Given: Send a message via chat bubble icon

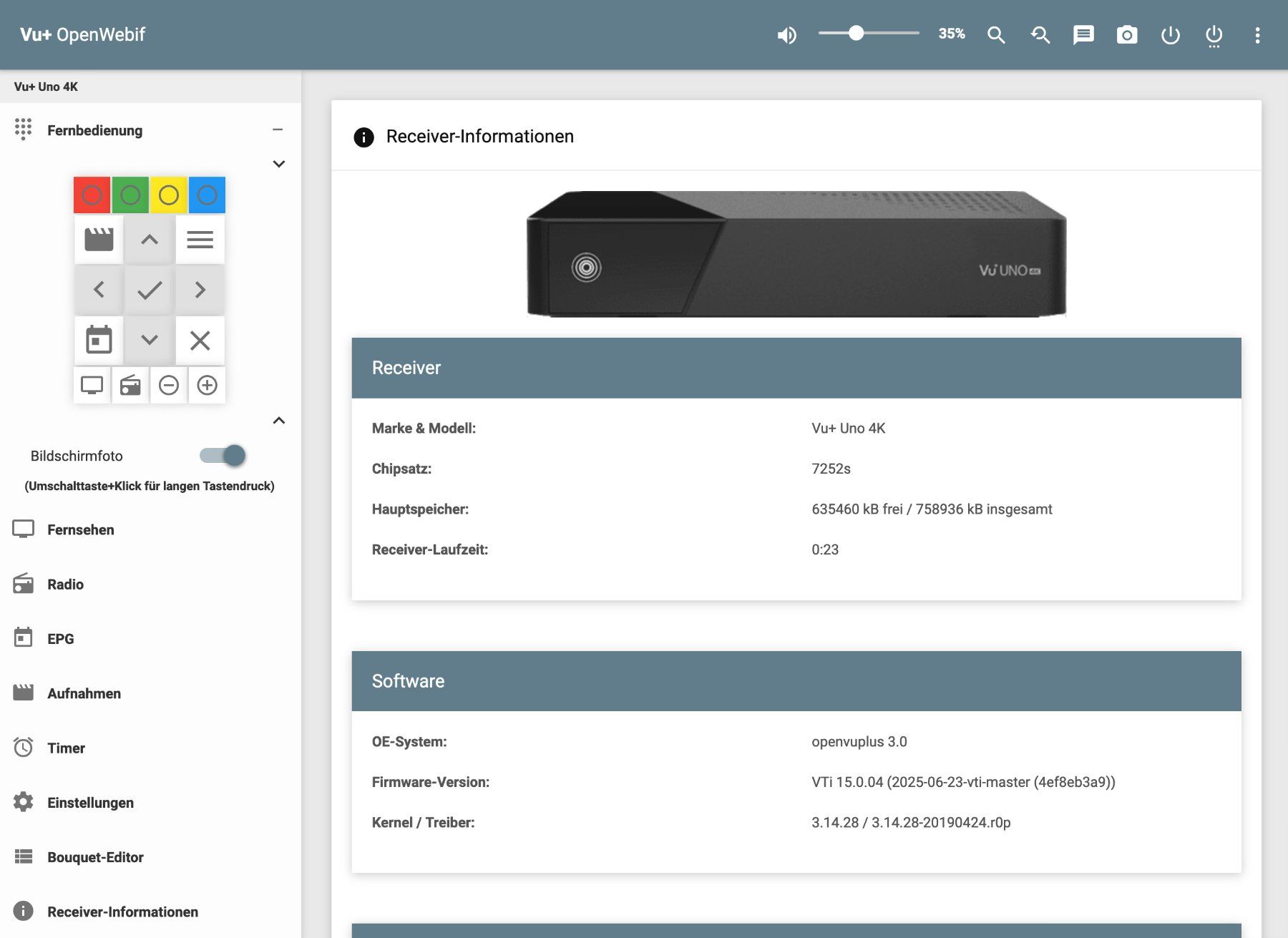Looking at the screenshot, I should (1083, 35).
